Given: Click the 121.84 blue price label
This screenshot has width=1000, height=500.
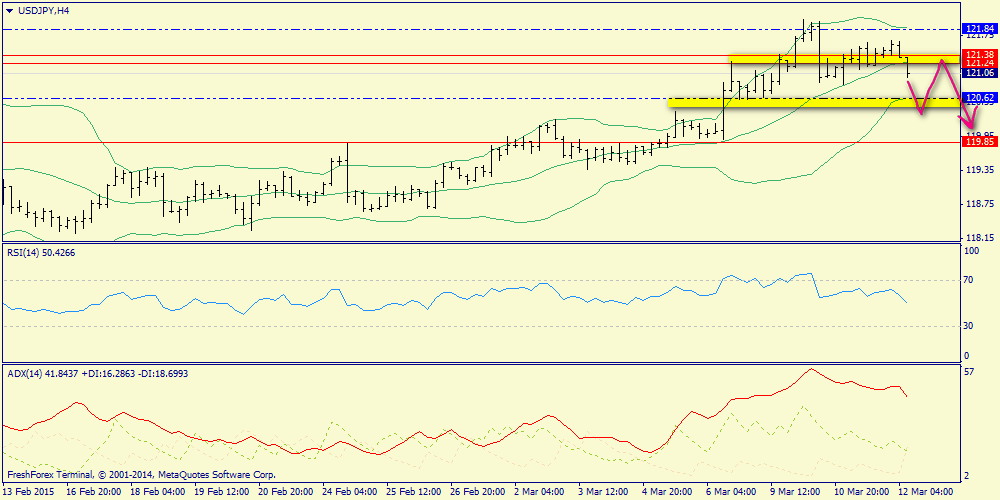Looking at the screenshot, I should click(x=980, y=29).
